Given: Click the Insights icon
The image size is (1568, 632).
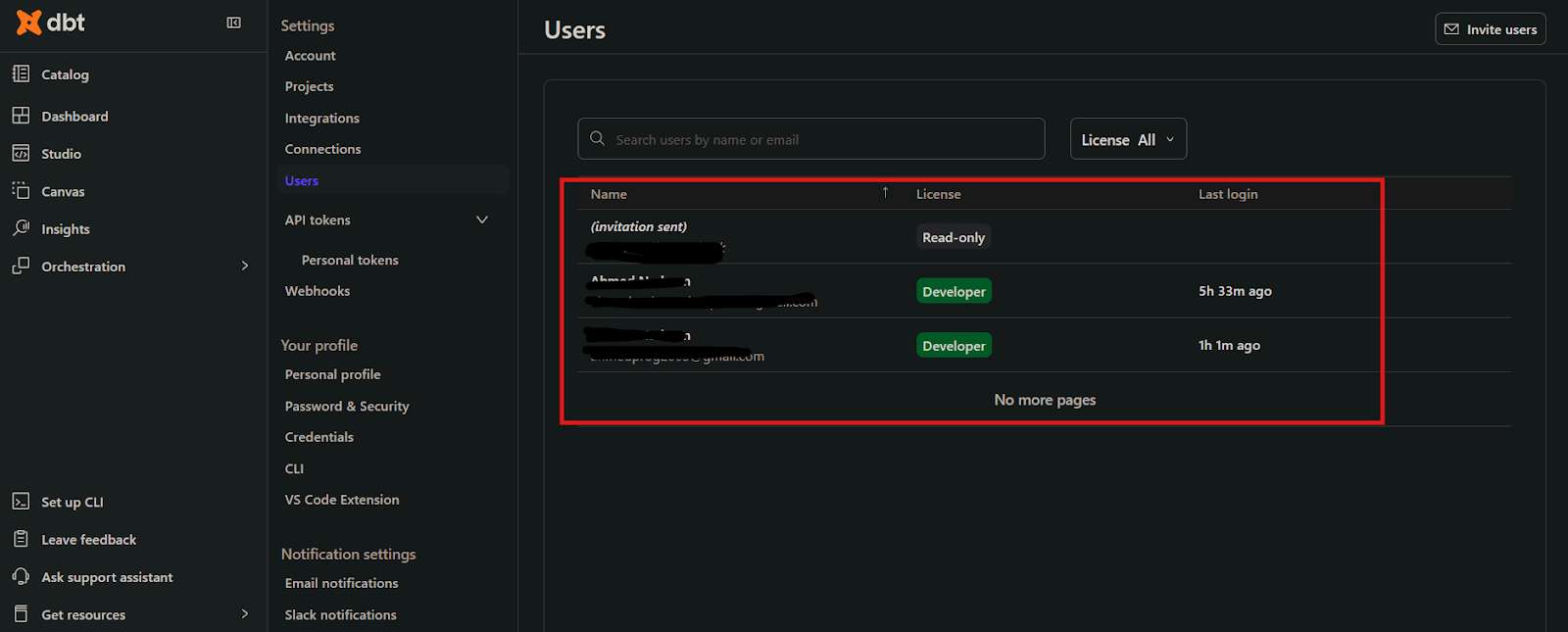Looking at the screenshot, I should point(21,228).
